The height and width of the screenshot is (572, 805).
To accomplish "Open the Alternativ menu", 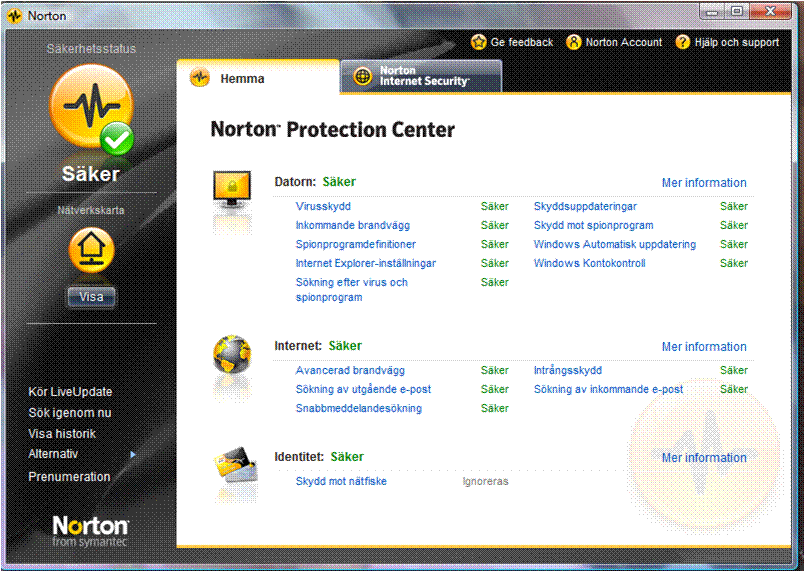I will click(53, 454).
